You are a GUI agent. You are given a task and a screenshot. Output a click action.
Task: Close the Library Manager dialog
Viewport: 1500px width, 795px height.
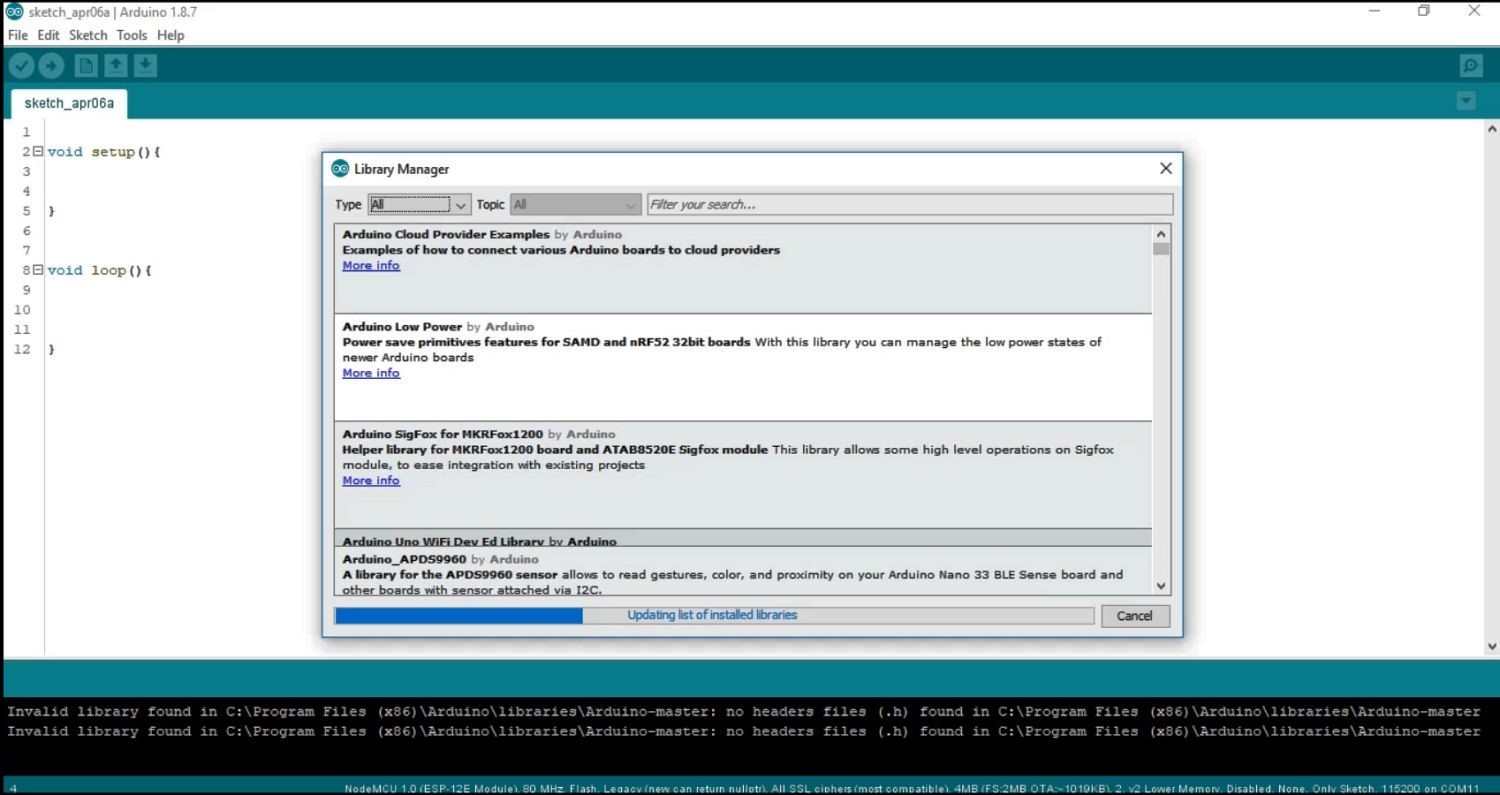1165,168
